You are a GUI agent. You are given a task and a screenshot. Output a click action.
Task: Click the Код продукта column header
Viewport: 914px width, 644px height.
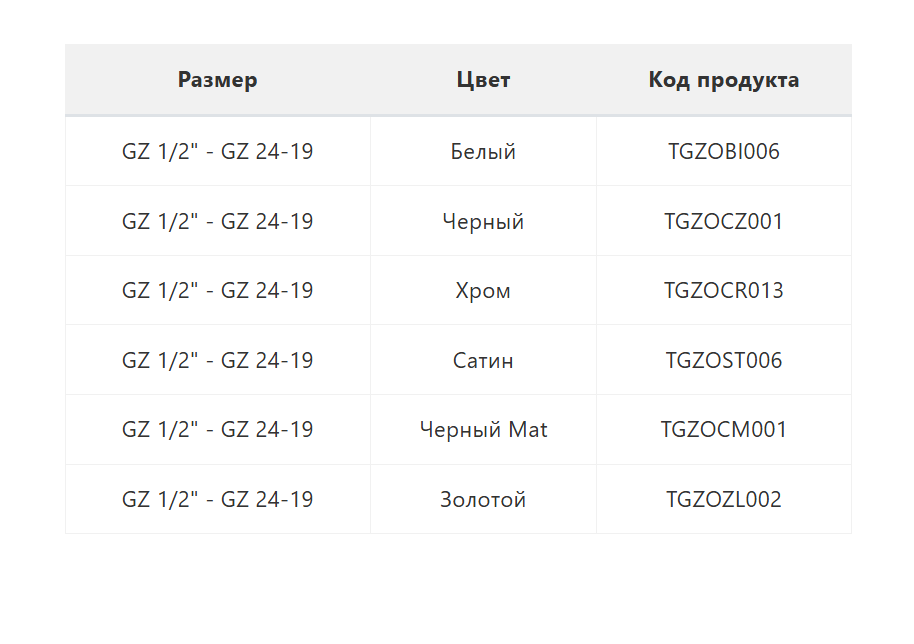pyautogui.click(x=723, y=80)
